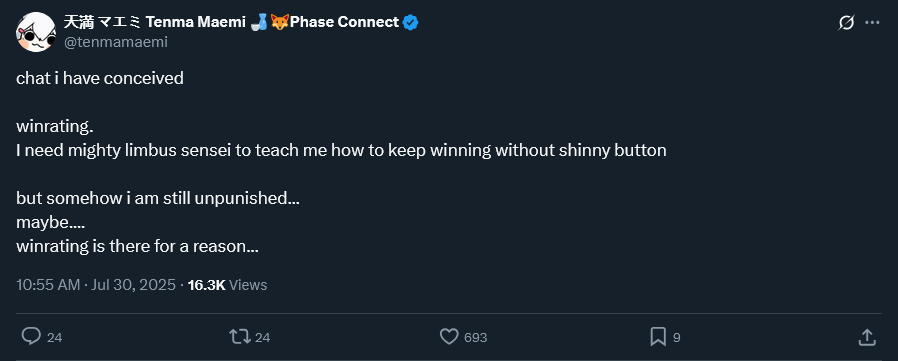This screenshot has width=898, height=361.
Task: Click the 693 likes count
Action: 475,338
